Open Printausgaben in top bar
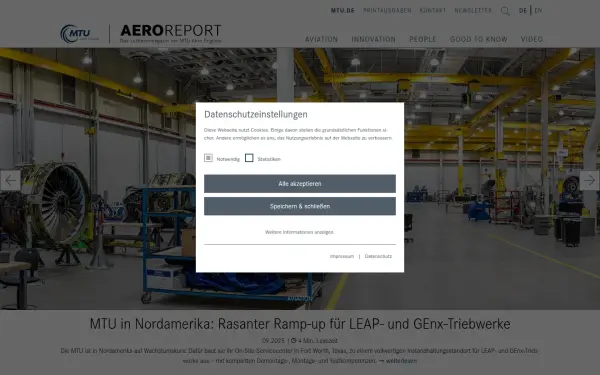The width and height of the screenshot is (600, 375). tap(387, 11)
